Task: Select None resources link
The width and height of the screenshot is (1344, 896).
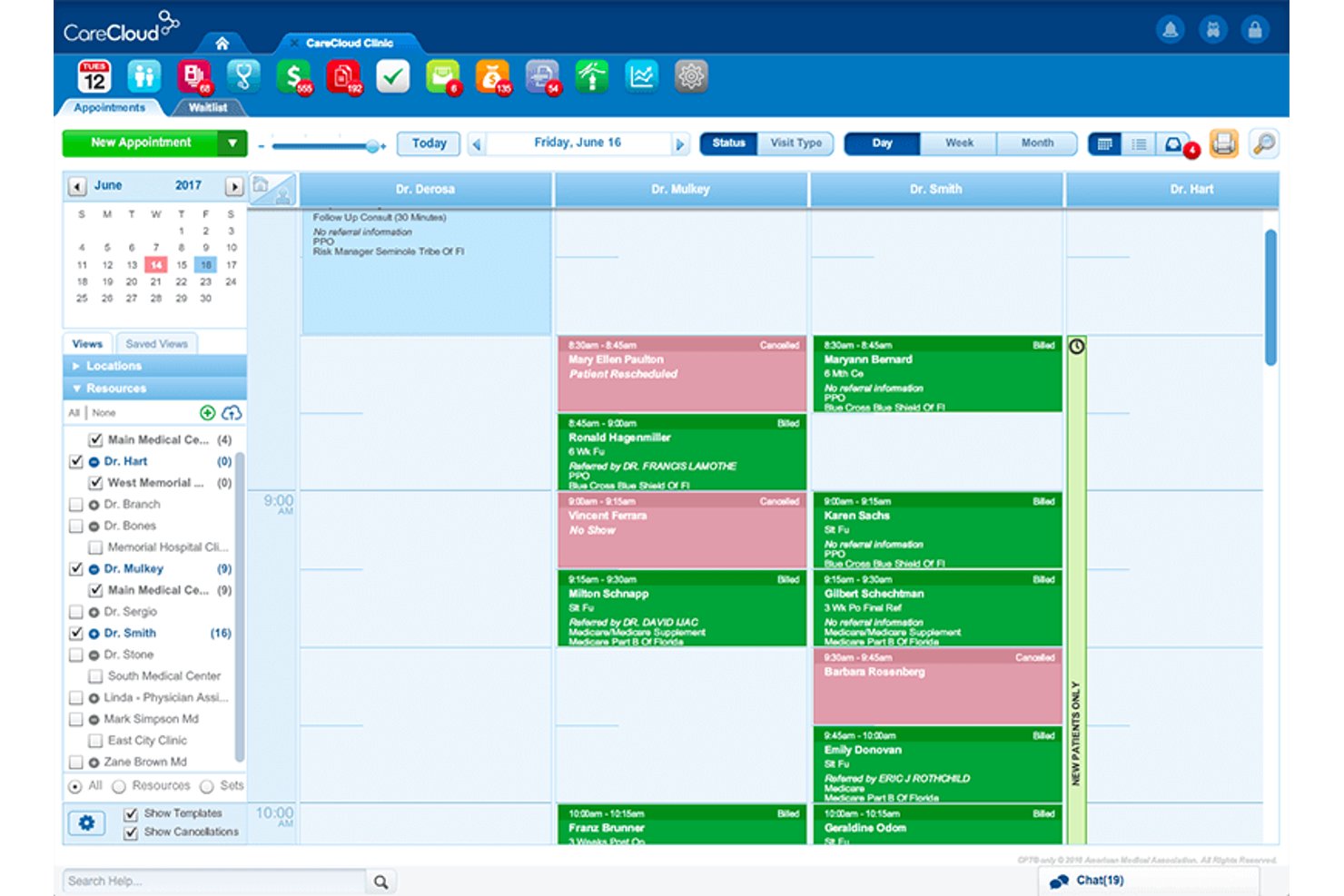Action: (x=104, y=413)
